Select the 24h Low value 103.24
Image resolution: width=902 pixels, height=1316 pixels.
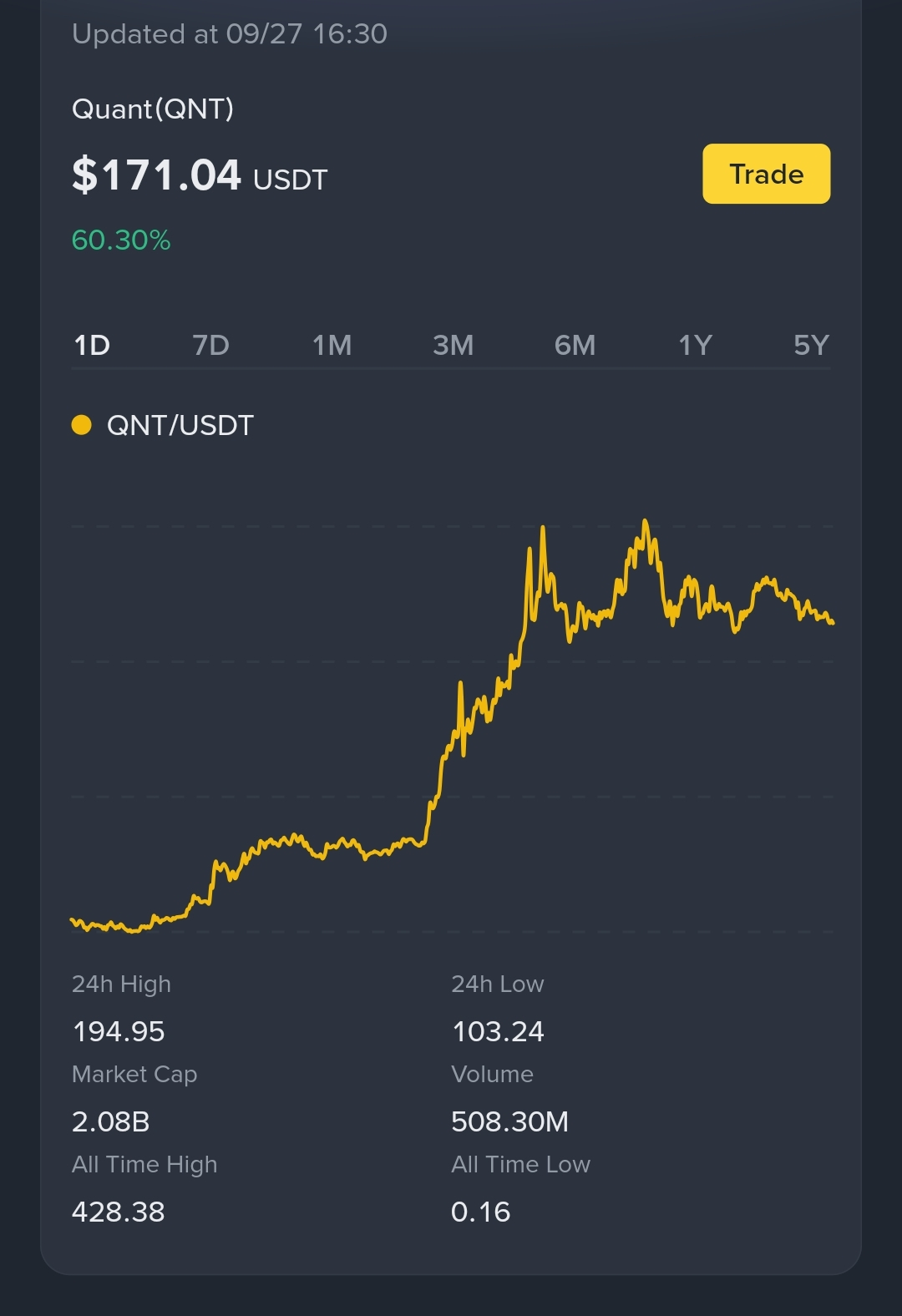pyautogui.click(x=498, y=1031)
